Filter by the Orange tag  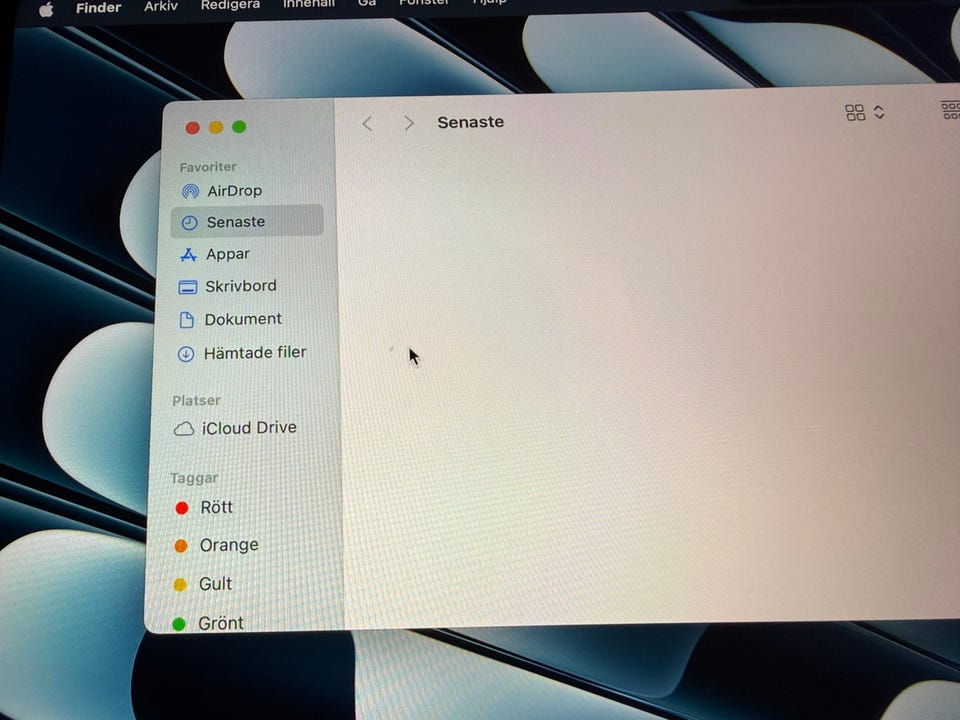(216, 545)
